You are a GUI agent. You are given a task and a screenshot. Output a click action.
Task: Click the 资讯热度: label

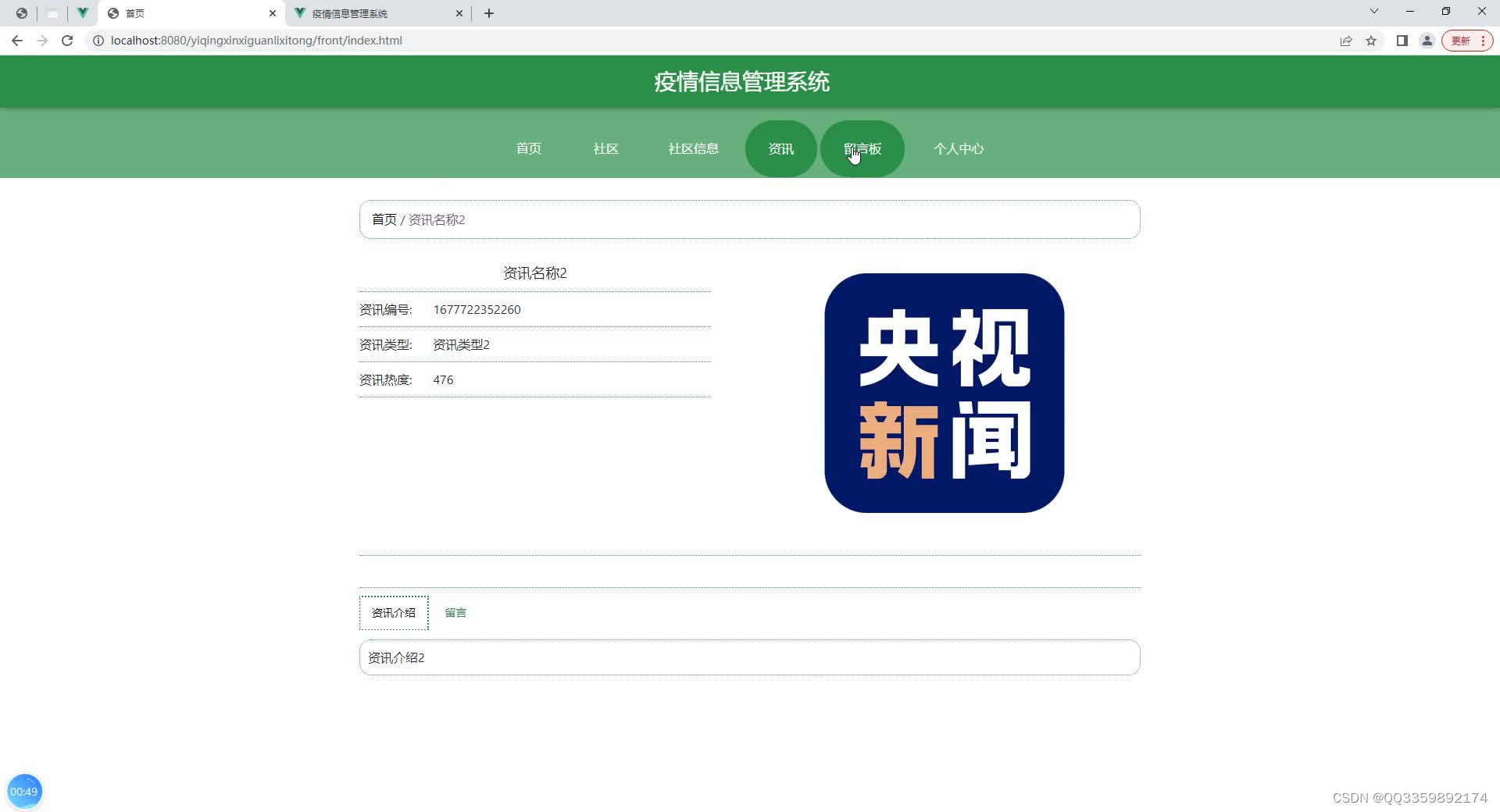[x=386, y=380]
